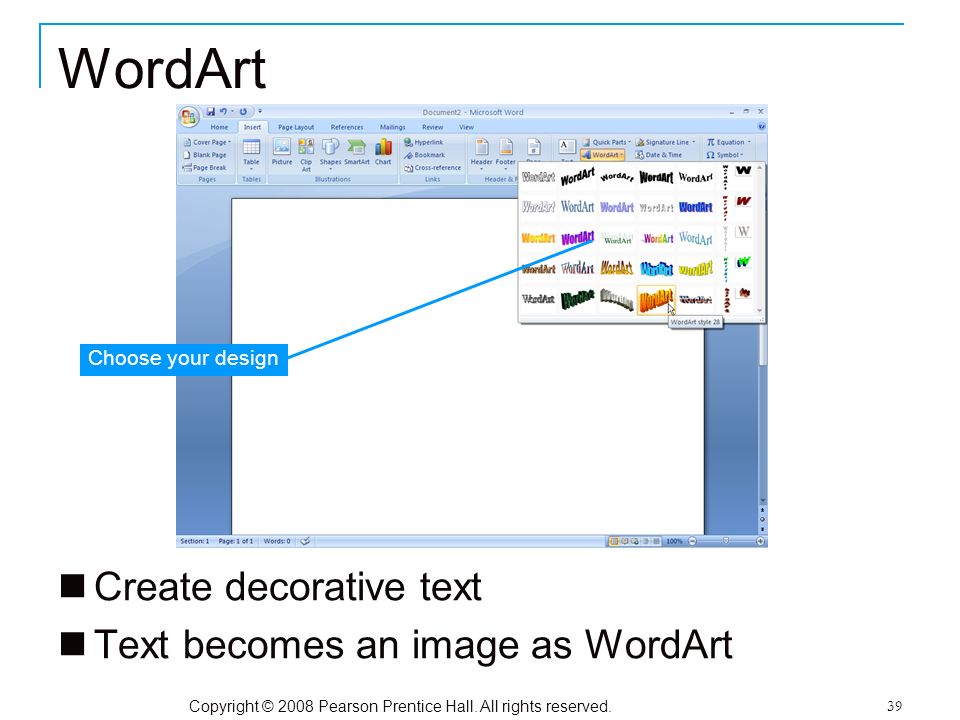
Task: Click the Undo arrow icon
Action: (223, 112)
